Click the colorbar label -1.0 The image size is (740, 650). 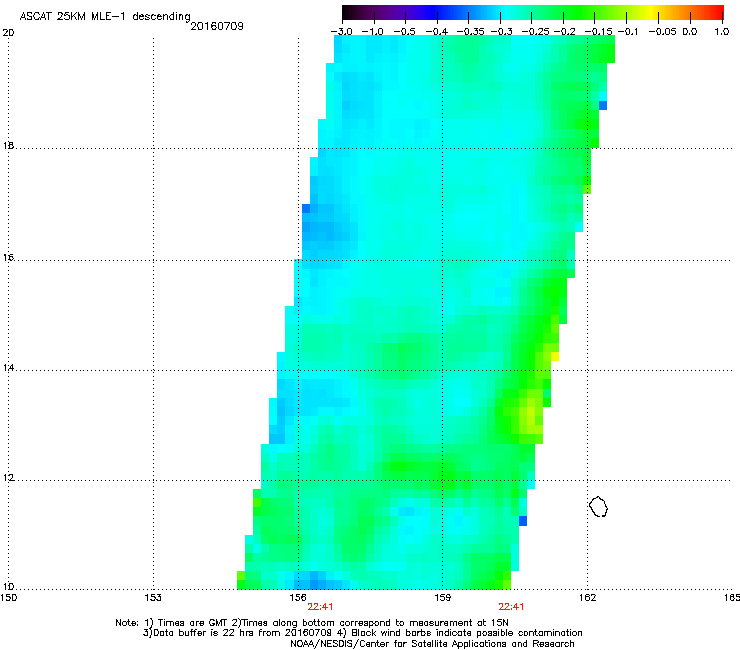pos(372,32)
